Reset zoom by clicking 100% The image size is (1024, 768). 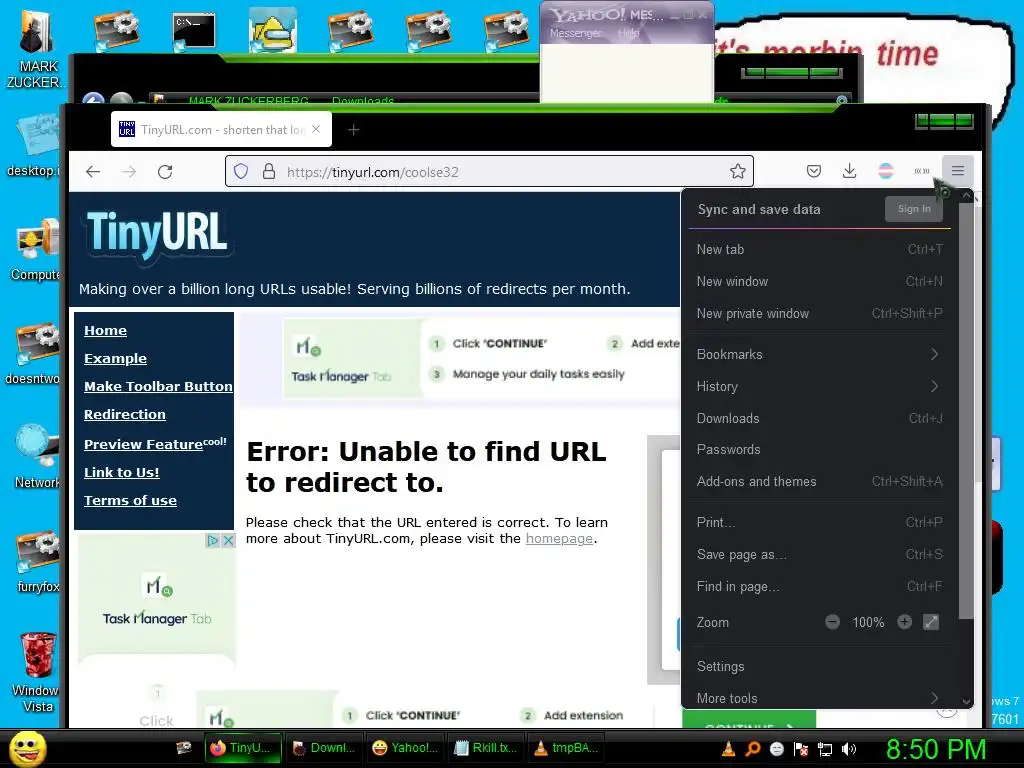(x=868, y=622)
